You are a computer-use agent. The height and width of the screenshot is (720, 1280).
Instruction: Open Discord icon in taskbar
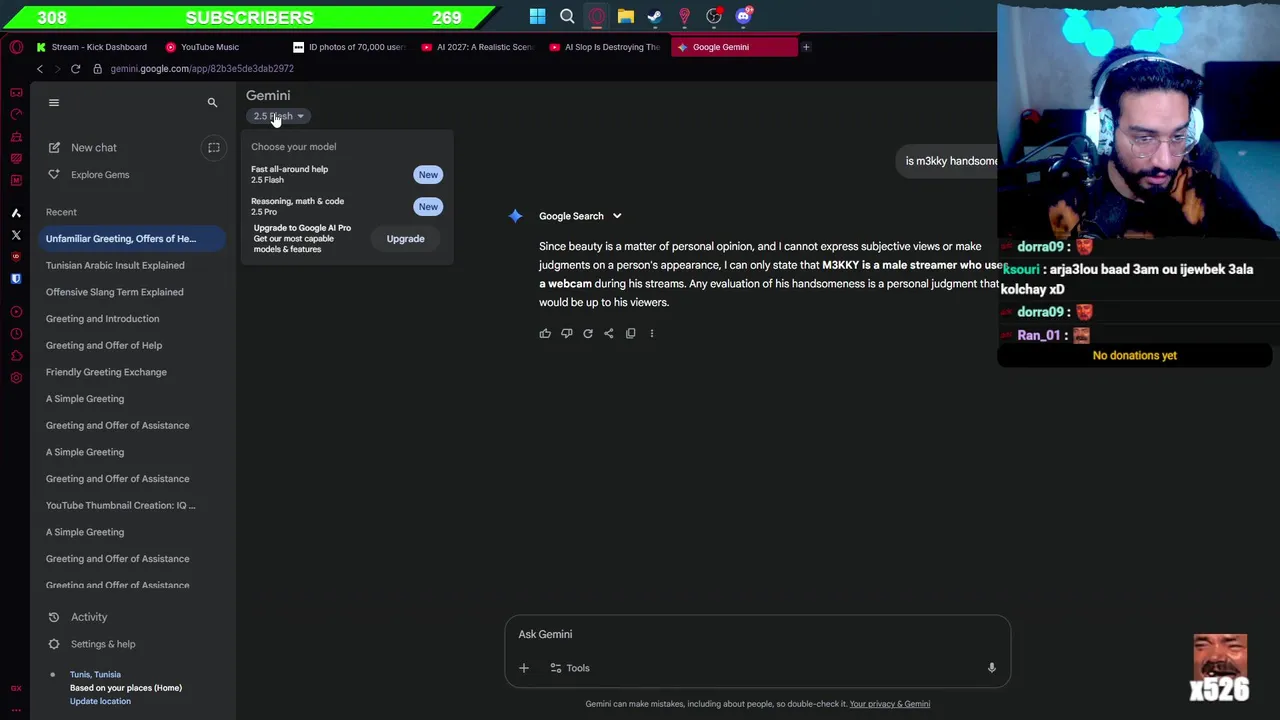[x=743, y=16]
